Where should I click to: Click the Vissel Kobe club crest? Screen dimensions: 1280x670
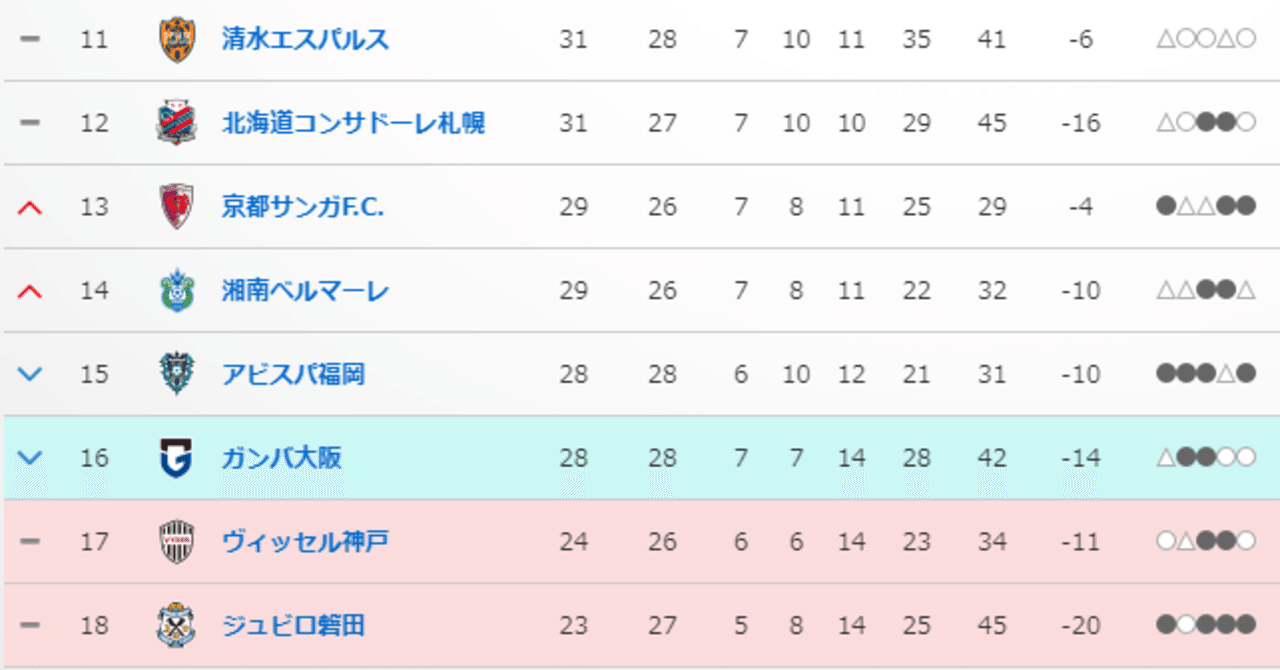(x=175, y=541)
